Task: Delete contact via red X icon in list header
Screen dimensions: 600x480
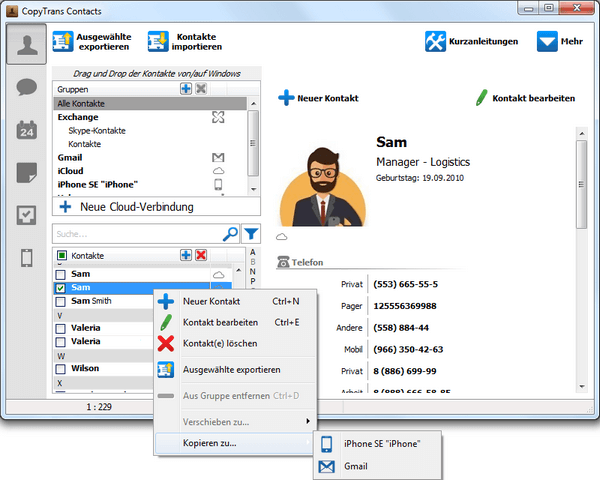Action: tap(201, 255)
